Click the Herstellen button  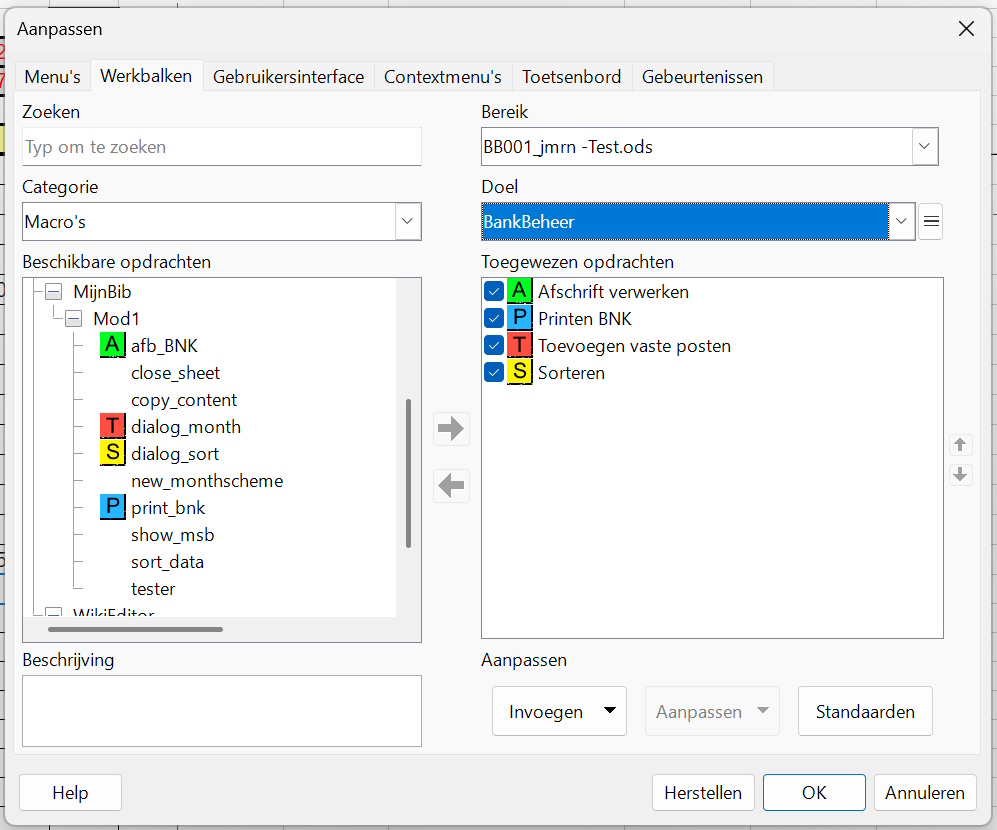point(703,793)
